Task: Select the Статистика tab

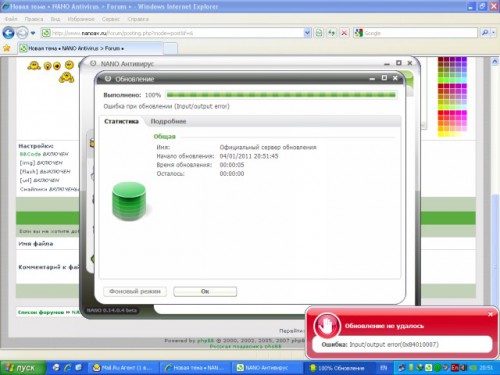Action: point(121,121)
